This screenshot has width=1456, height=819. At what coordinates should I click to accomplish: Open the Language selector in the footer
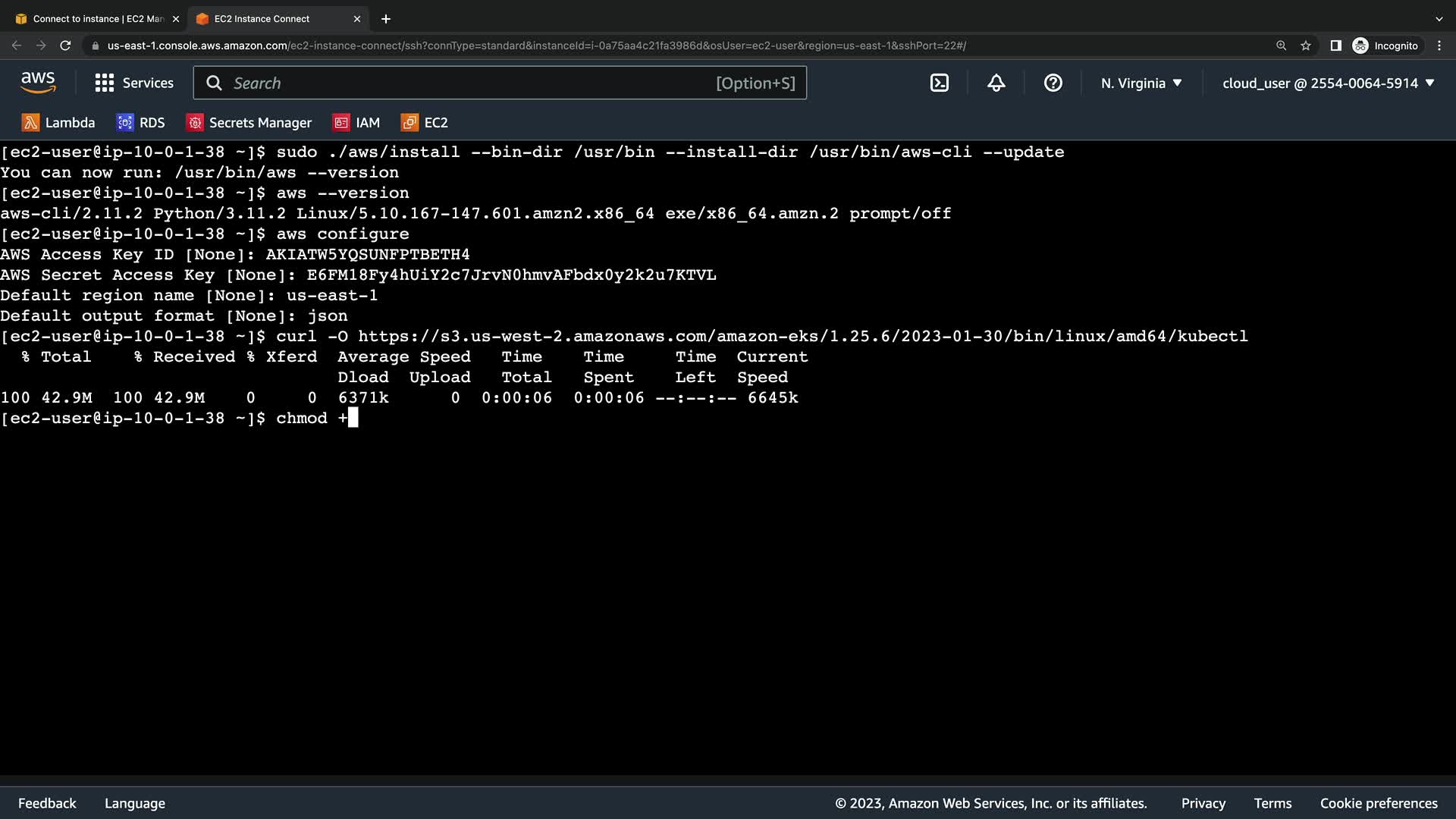(x=135, y=803)
